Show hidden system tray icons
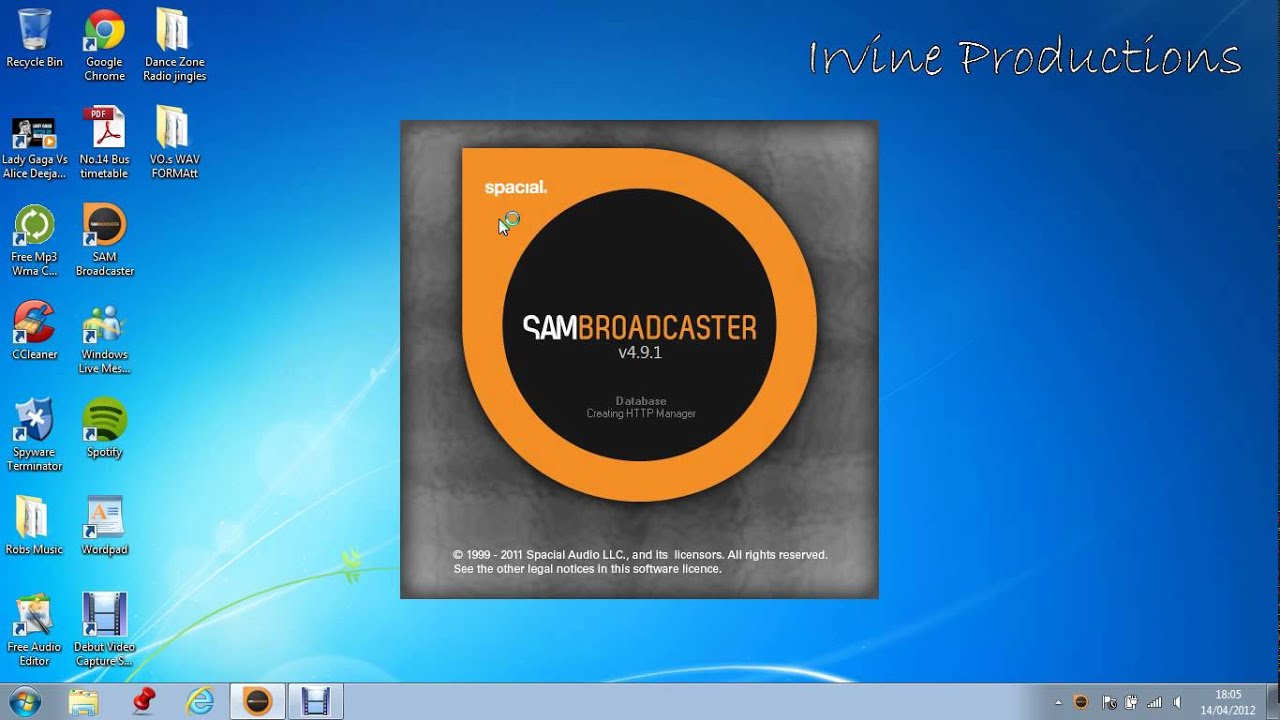 point(1057,702)
